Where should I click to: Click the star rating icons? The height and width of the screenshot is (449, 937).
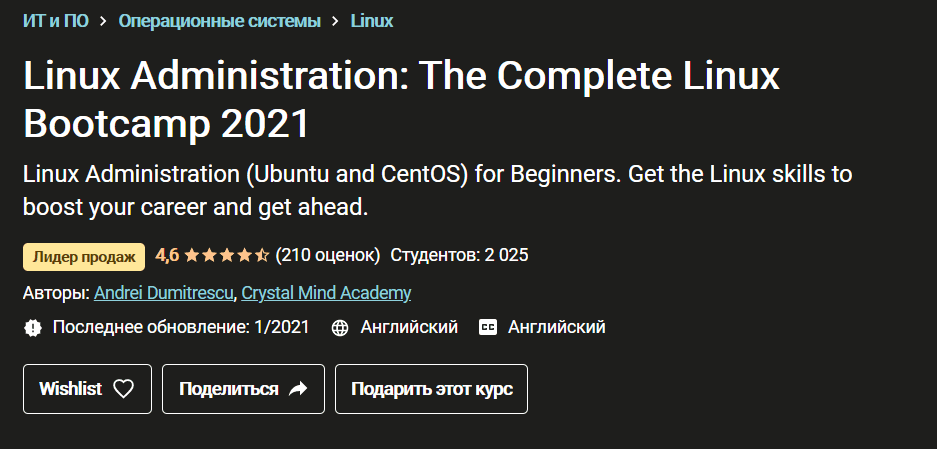(227, 255)
